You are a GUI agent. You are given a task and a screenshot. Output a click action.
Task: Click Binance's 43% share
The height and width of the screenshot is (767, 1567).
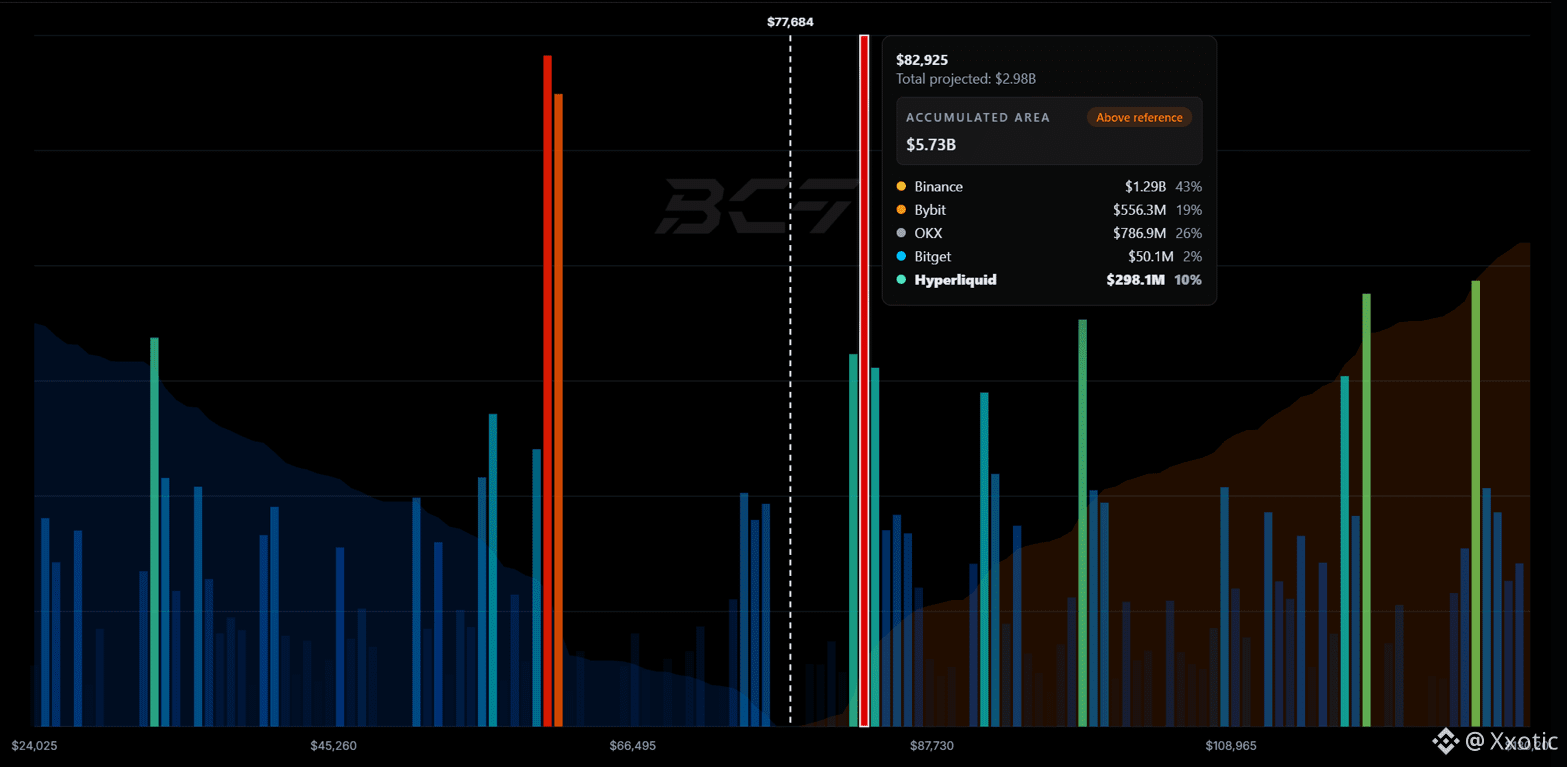(1189, 187)
